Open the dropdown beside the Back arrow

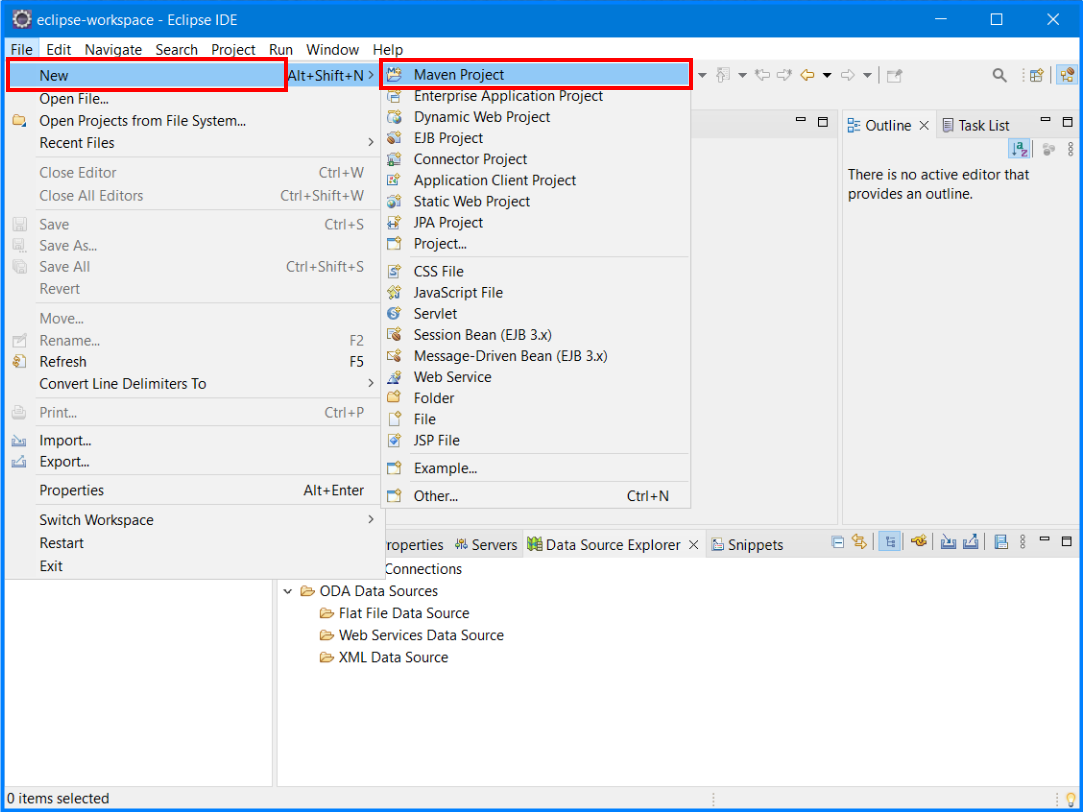[827, 75]
